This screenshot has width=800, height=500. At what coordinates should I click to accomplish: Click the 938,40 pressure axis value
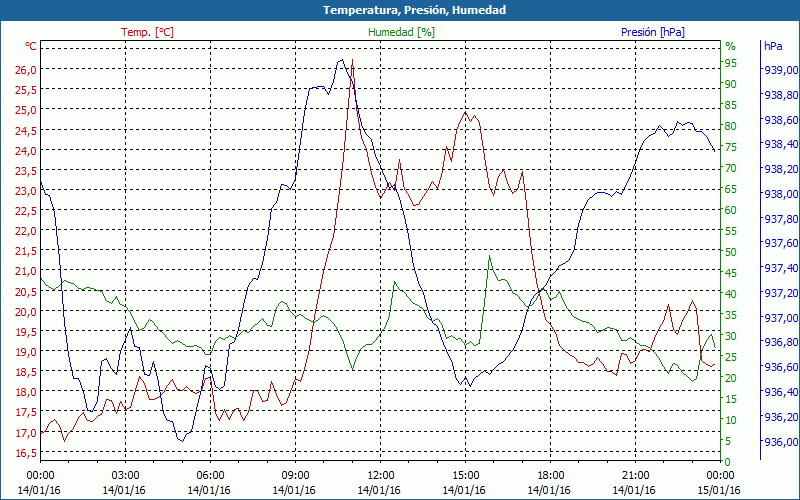pyautogui.click(x=782, y=144)
